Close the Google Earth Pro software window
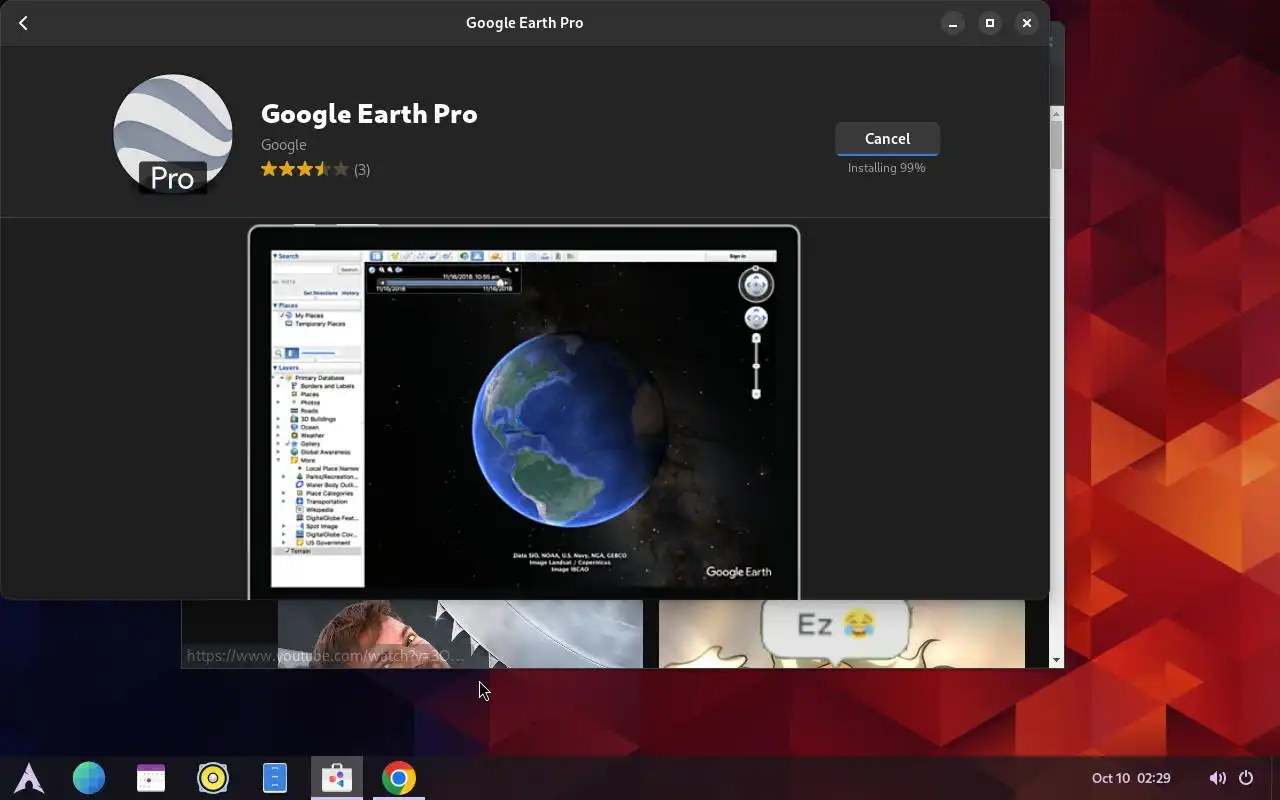Viewport: 1280px width, 800px height. [1026, 23]
